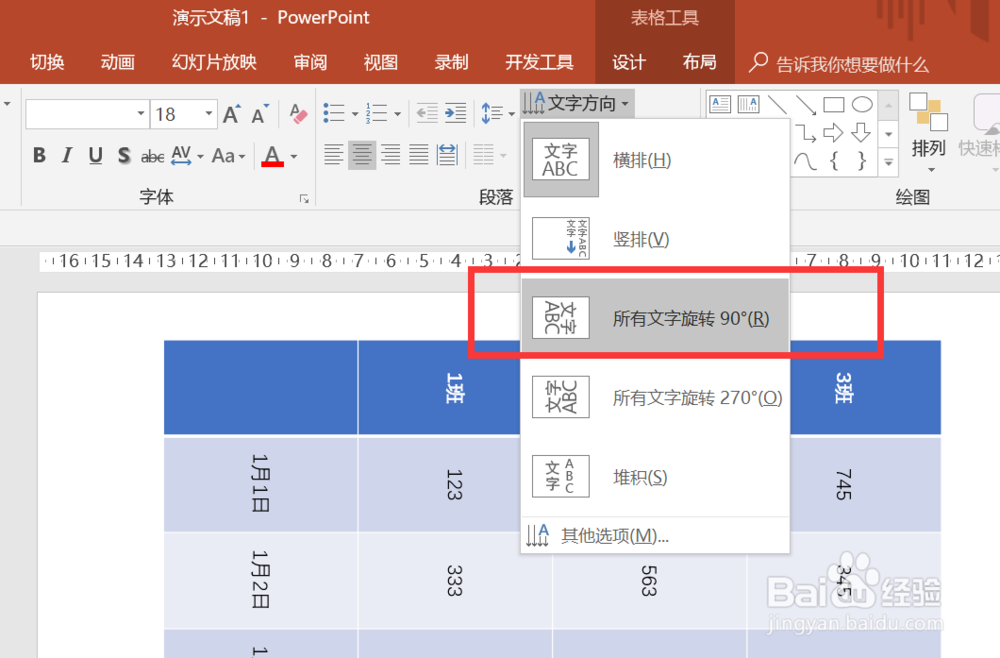Viewport: 1000px width, 658px height.
Task: Center align text
Action: tap(362, 155)
